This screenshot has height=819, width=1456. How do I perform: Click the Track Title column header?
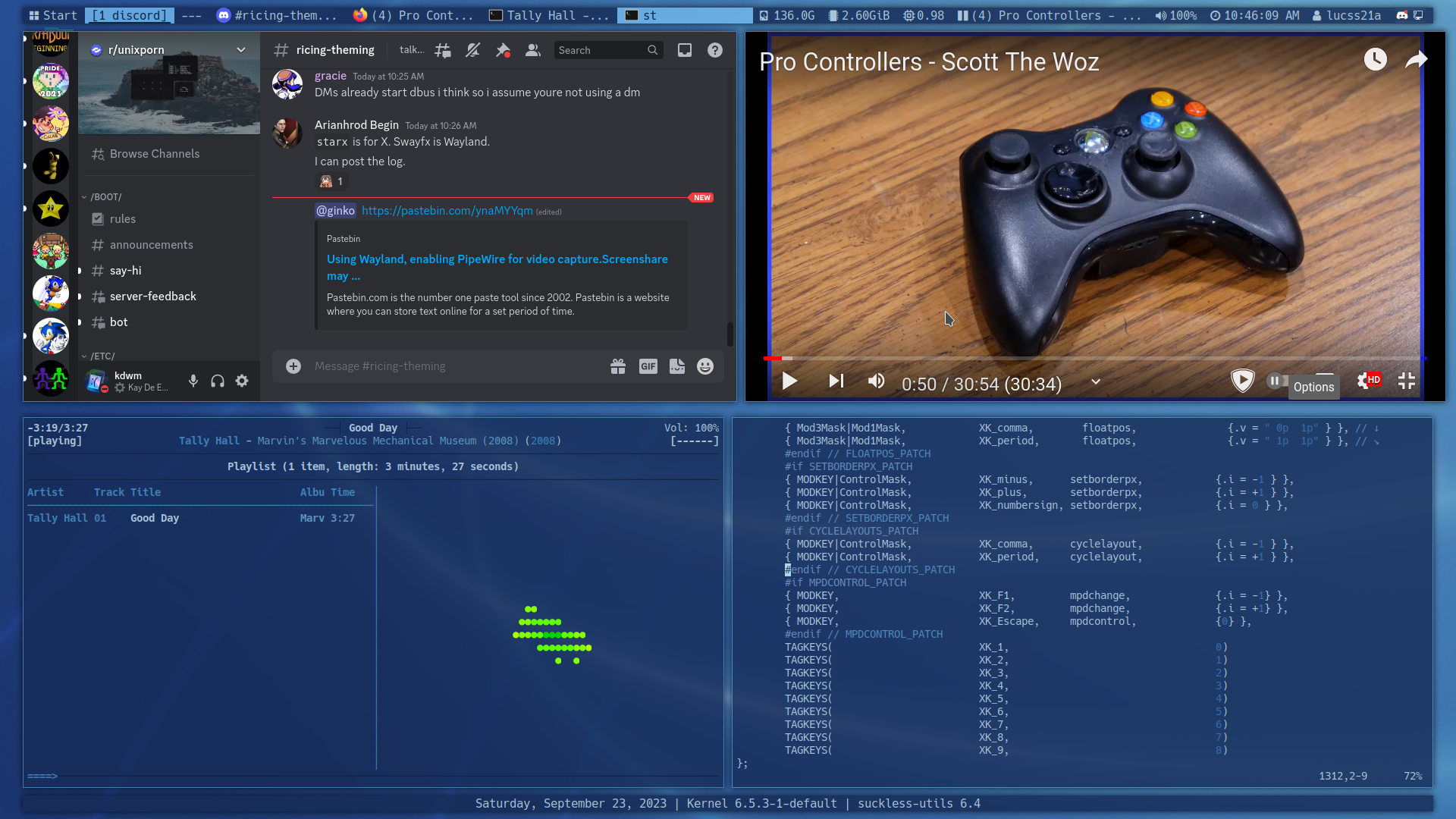[x=127, y=492]
